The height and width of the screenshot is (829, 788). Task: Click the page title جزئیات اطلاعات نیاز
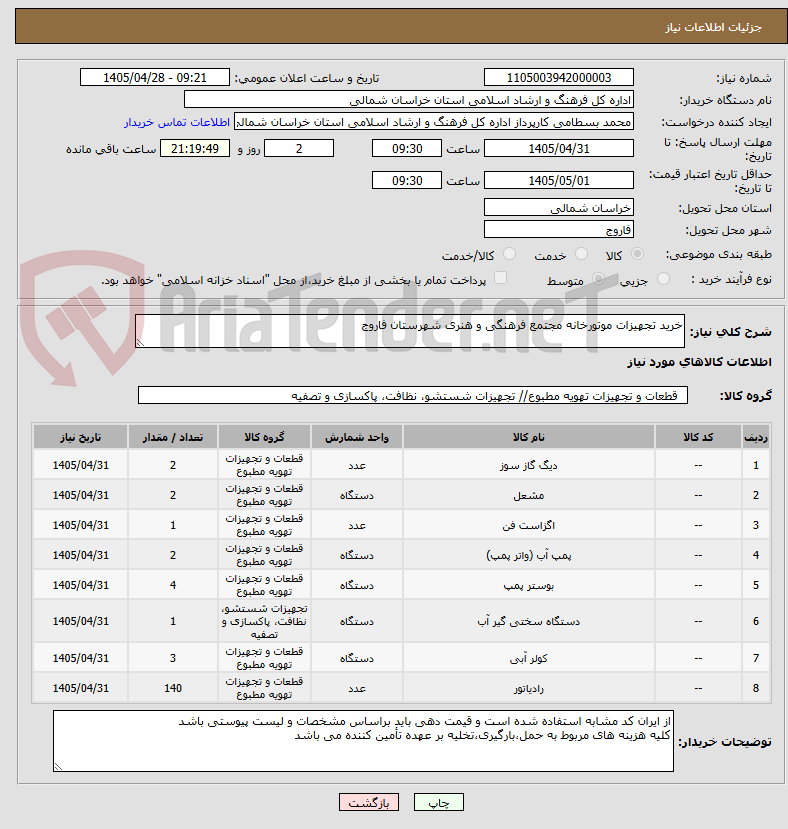point(713,27)
